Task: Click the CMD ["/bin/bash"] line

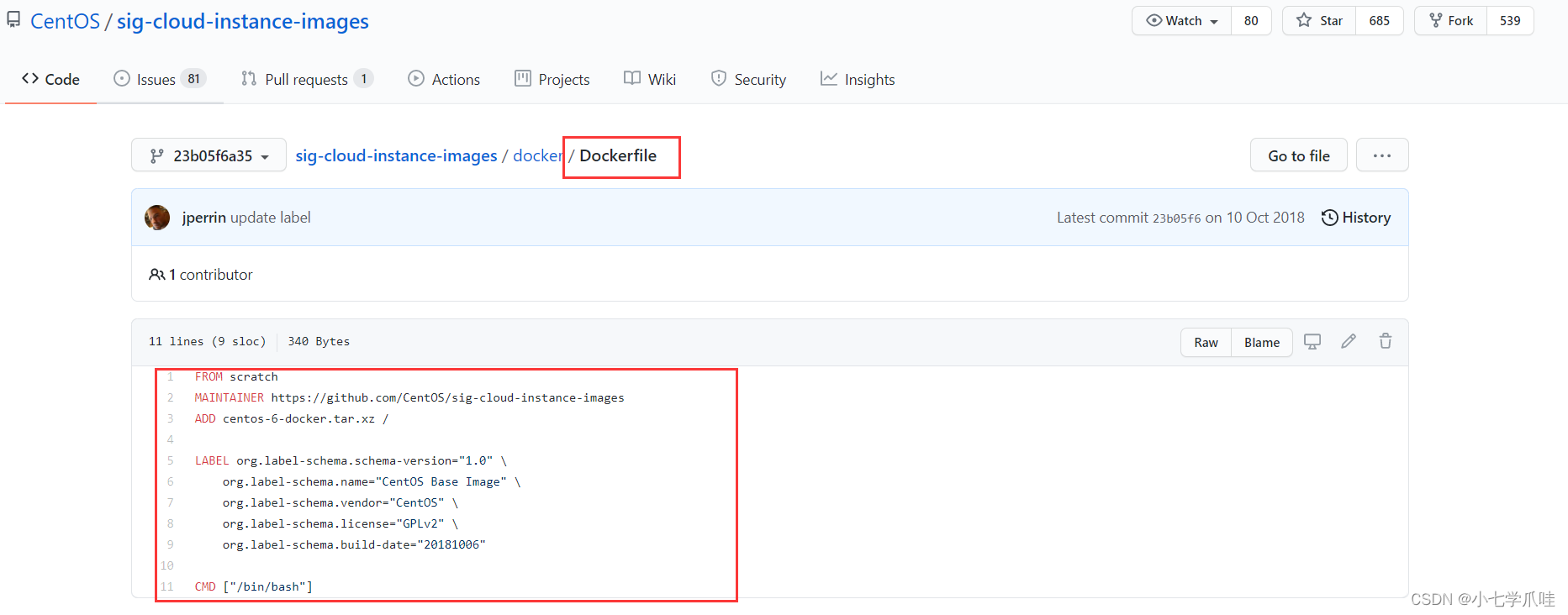Action: (254, 586)
